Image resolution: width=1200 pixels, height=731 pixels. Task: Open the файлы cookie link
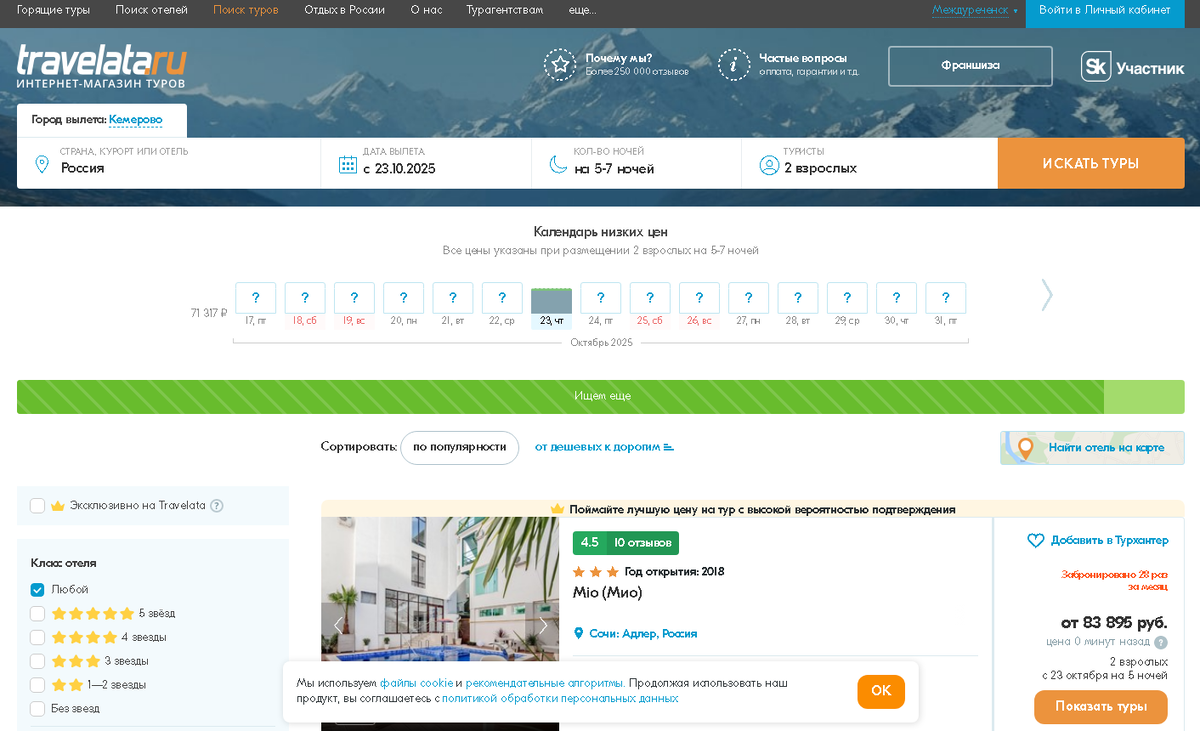(416, 683)
